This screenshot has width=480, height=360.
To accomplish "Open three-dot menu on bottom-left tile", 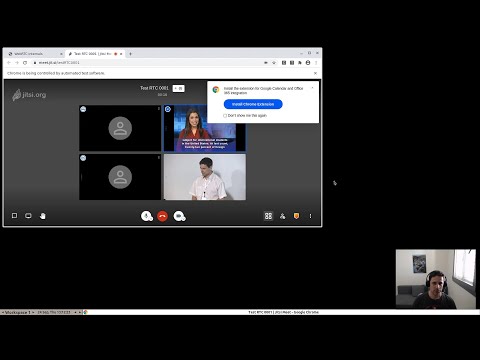I will coord(158,158).
